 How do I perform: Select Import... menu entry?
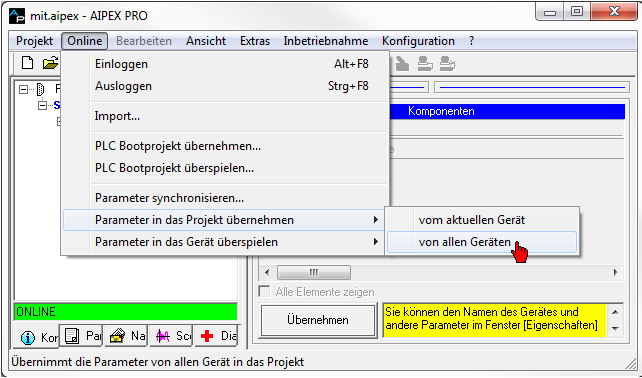tap(225, 116)
